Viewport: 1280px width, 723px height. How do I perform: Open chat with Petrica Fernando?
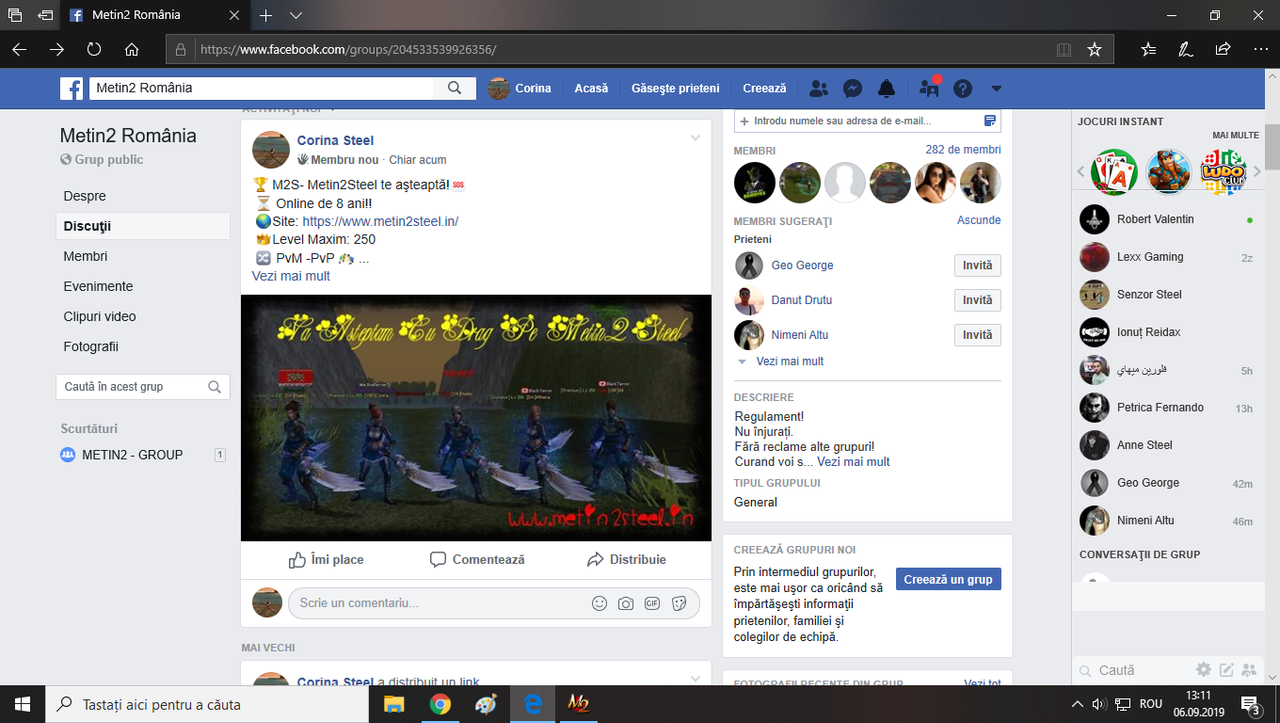click(x=1167, y=407)
